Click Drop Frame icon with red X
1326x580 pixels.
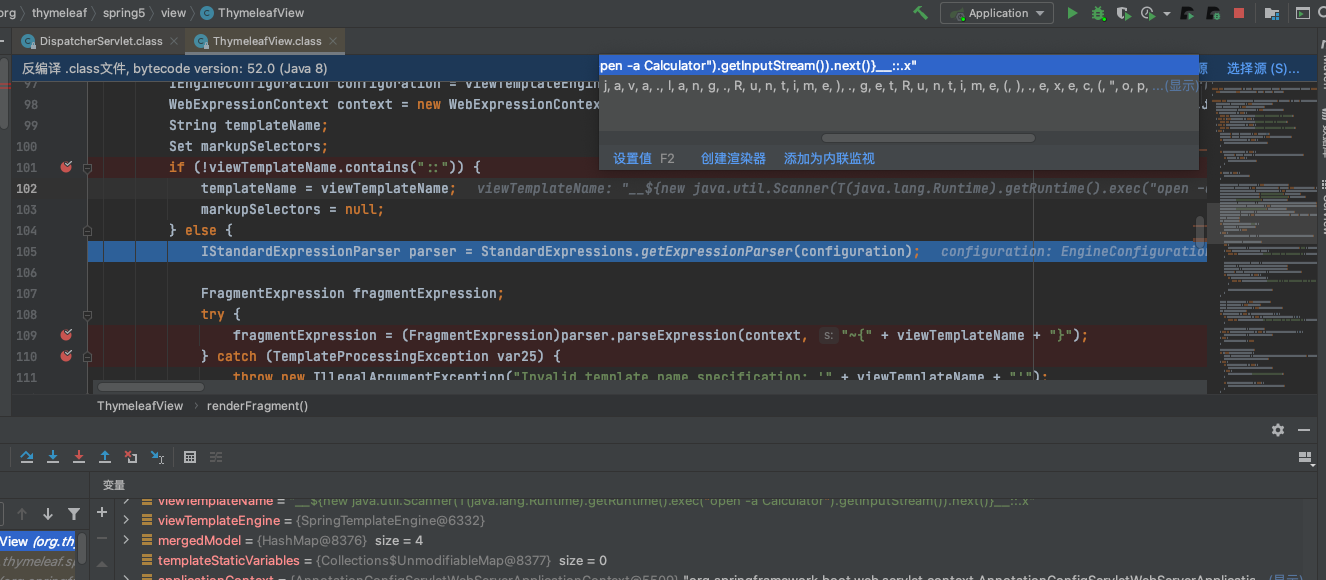[x=131, y=457]
